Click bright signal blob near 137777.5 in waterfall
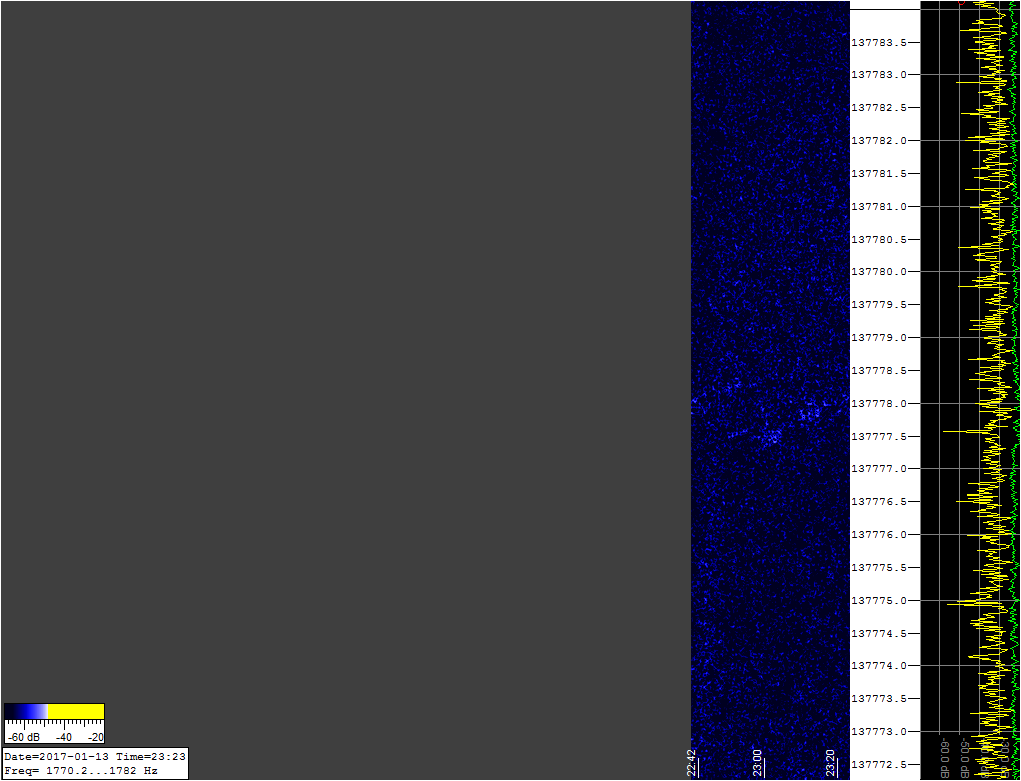 [772, 436]
